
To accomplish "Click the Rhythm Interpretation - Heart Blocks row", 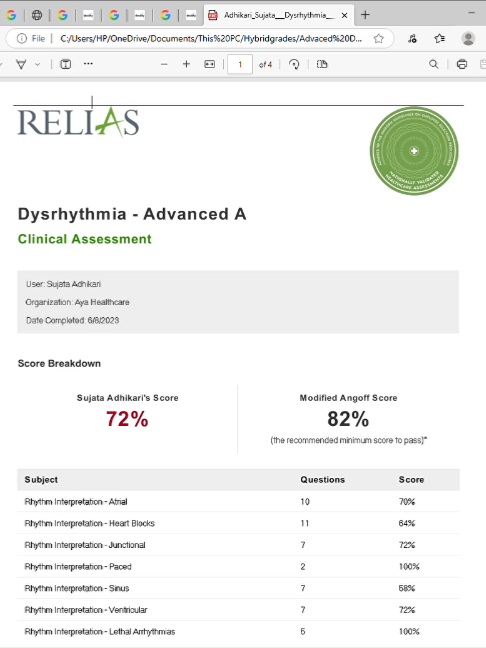I will click(238, 523).
